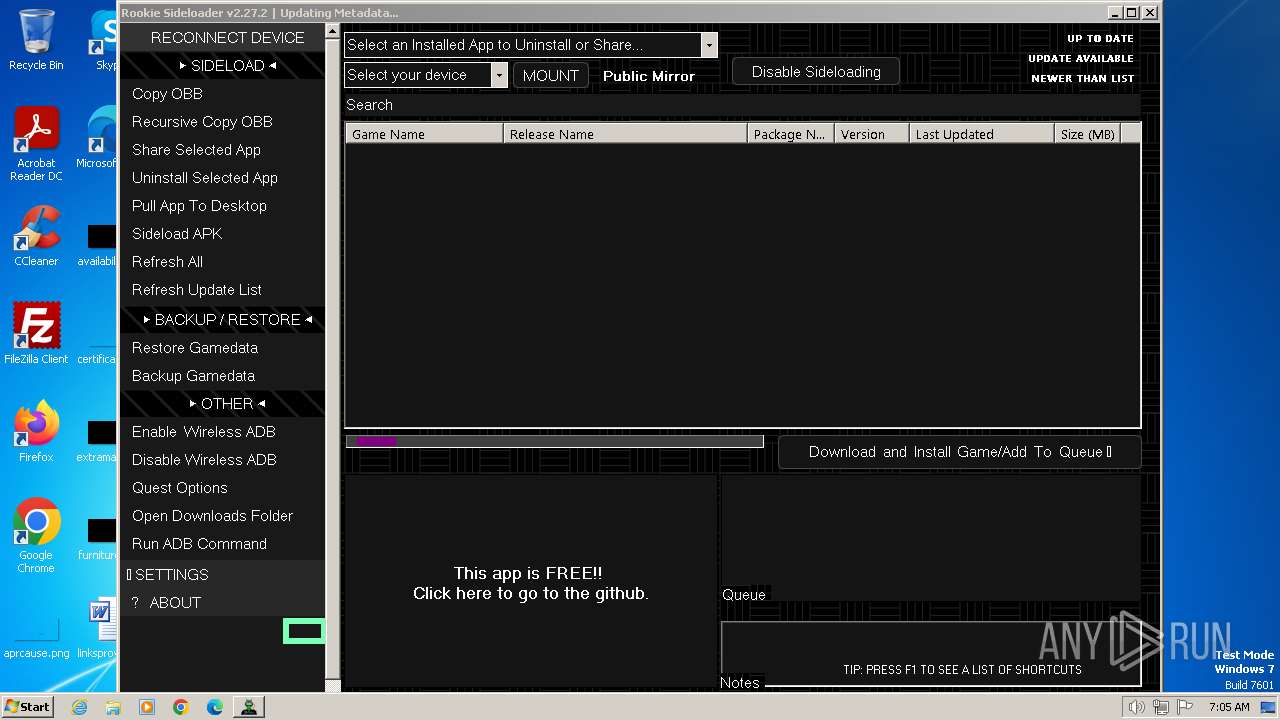Open the volume tray icon
1280x720 pixels.
pos(1136,707)
